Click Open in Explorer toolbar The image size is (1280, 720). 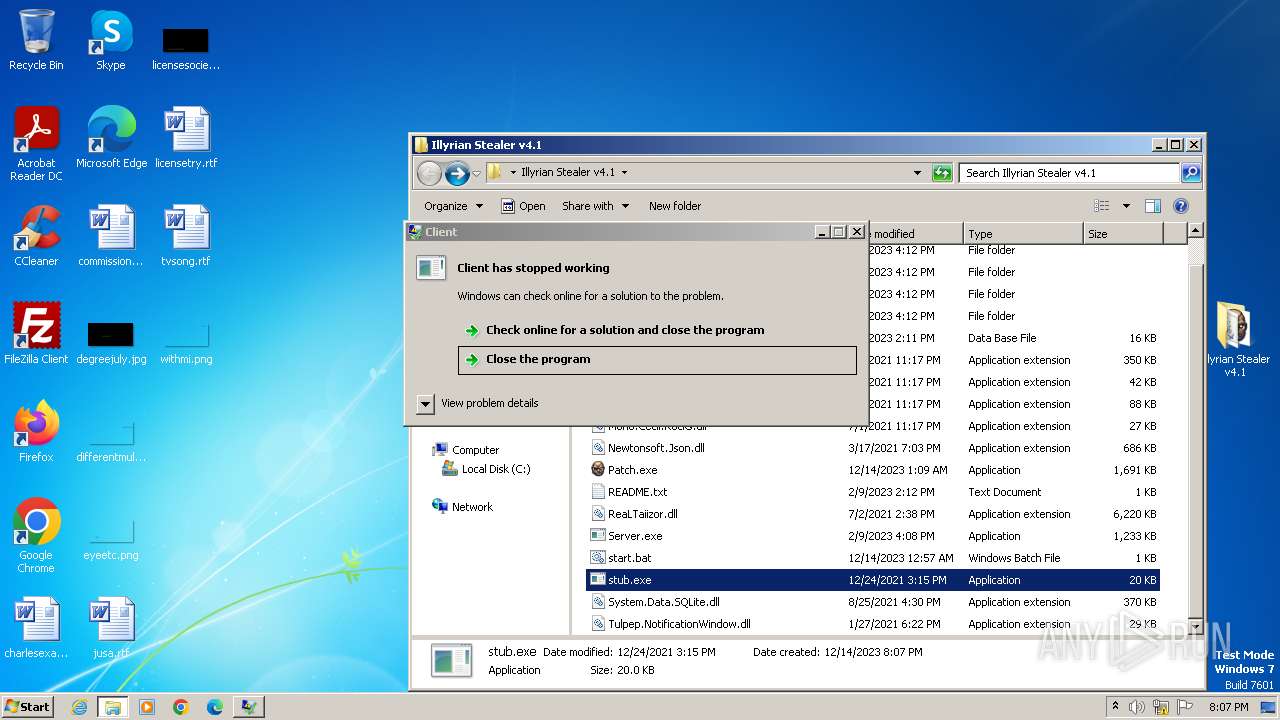coord(523,206)
